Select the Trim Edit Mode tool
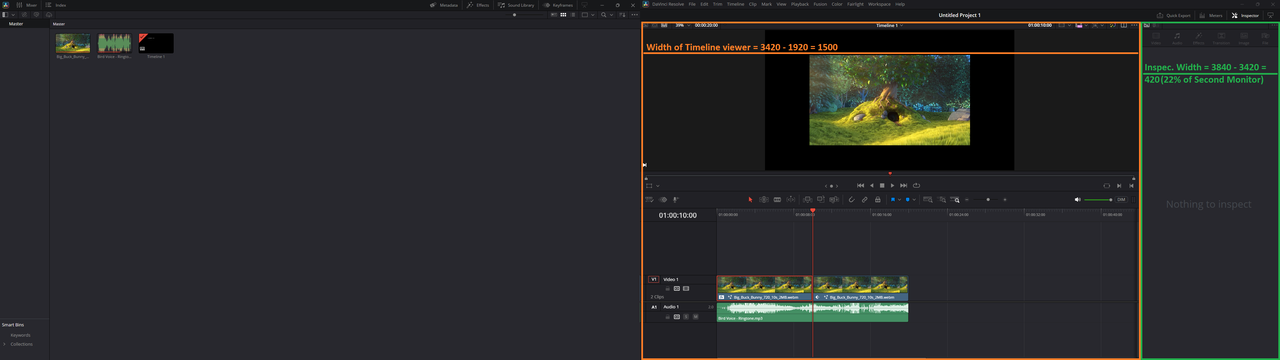The image size is (1280, 360). click(764, 200)
